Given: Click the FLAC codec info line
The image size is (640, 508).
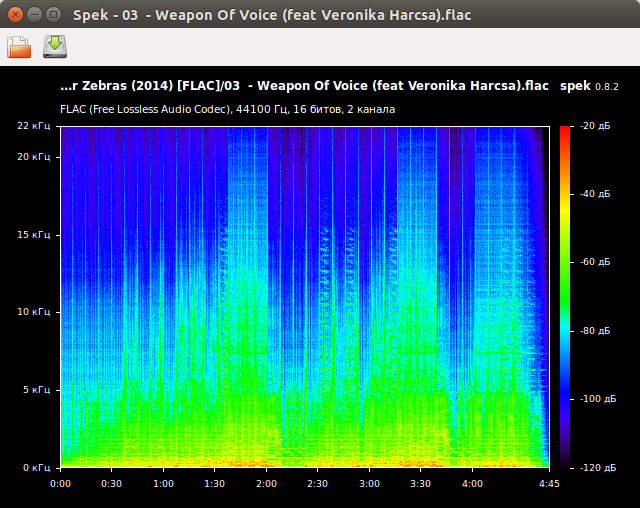Looking at the screenshot, I should tap(227, 109).
